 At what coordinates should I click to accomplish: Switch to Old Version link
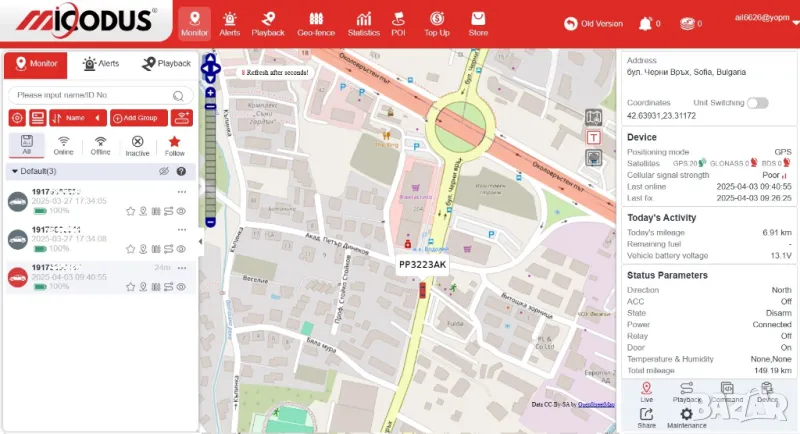[x=594, y=23]
